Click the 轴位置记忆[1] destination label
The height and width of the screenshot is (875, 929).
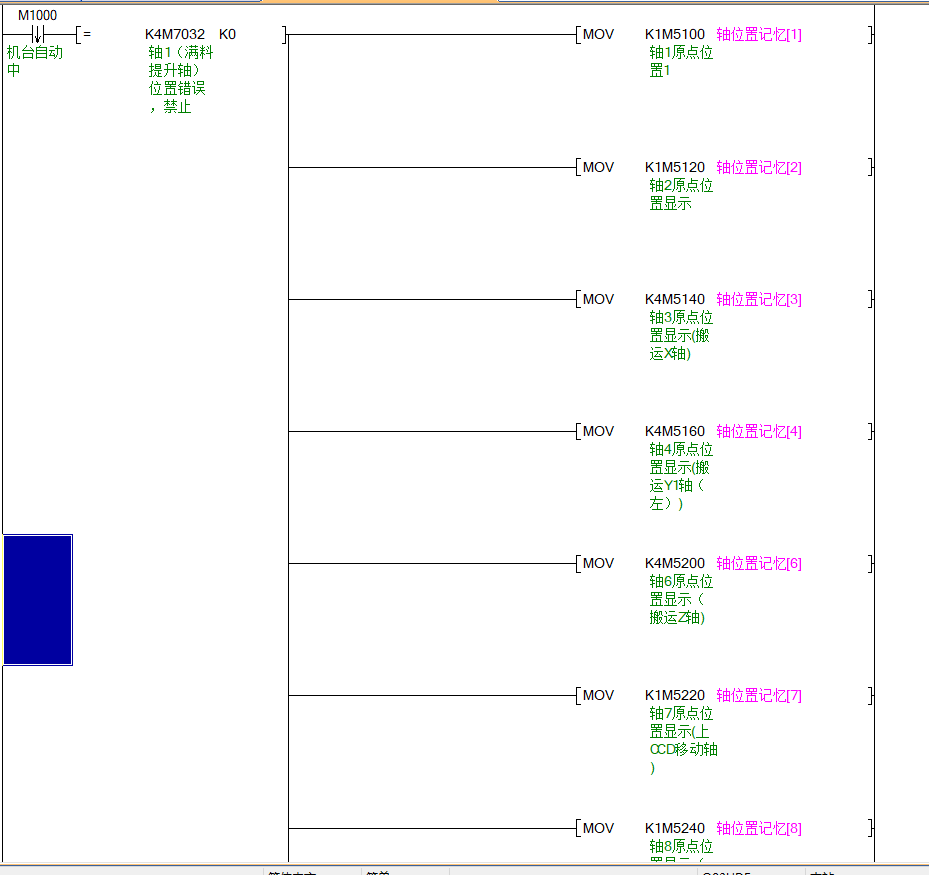pyautogui.click(x=759, y=35)
